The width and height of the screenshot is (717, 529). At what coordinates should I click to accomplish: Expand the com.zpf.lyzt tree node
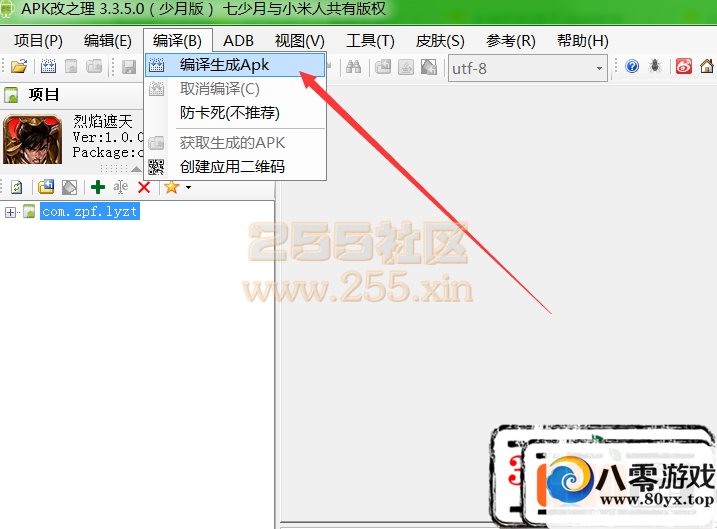(10, 212)
